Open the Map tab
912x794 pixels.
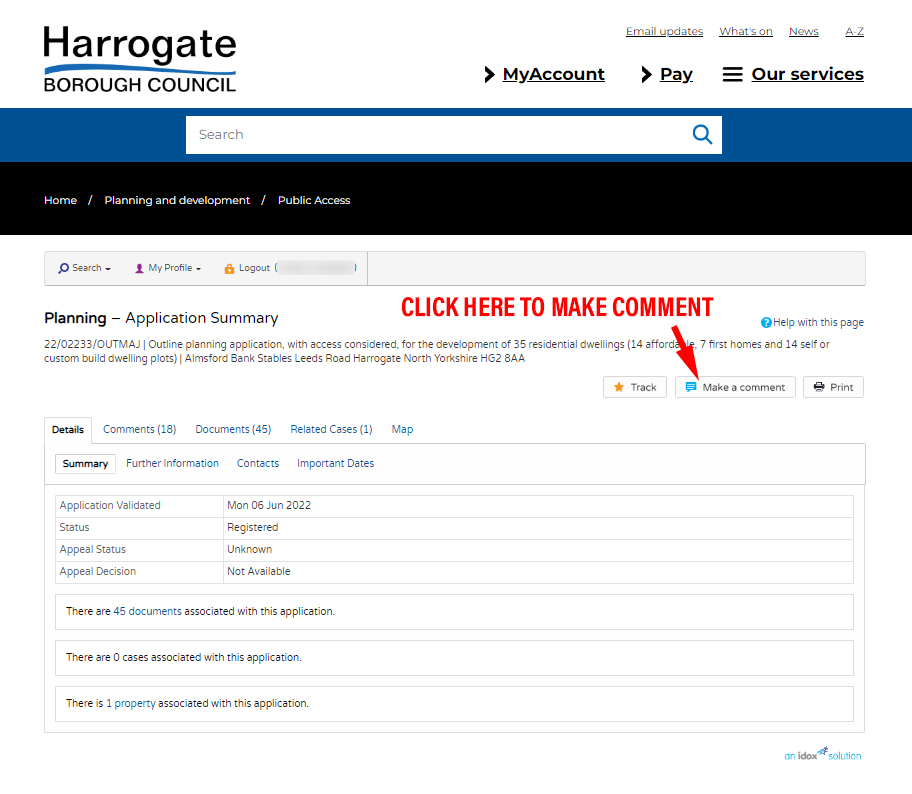coord(402,429)
